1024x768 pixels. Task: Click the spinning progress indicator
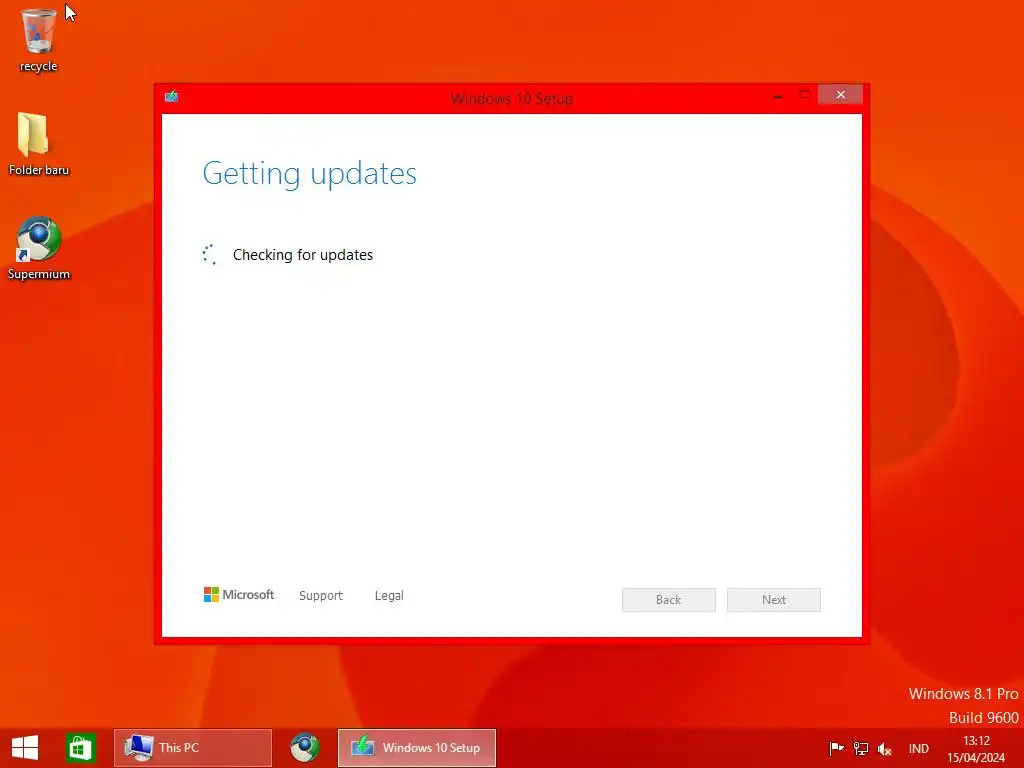[210, 255]
